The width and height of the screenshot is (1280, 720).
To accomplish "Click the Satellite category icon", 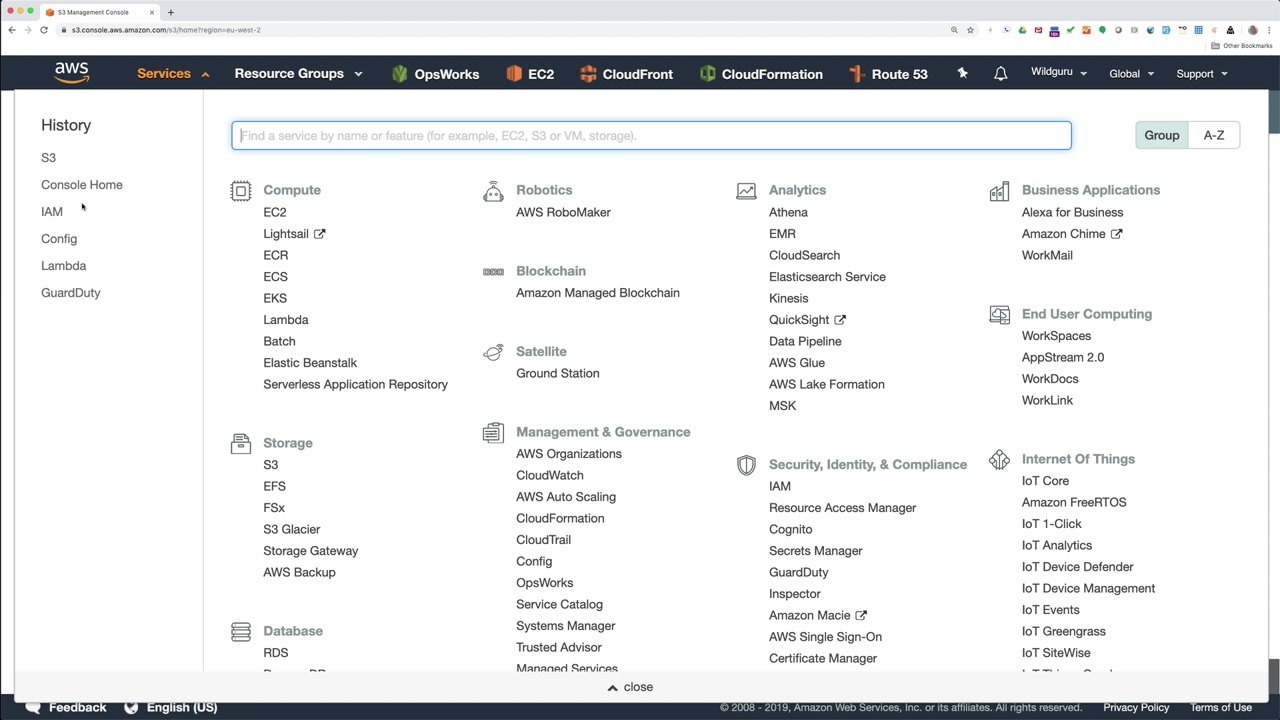I will click(x=493, y=352).
